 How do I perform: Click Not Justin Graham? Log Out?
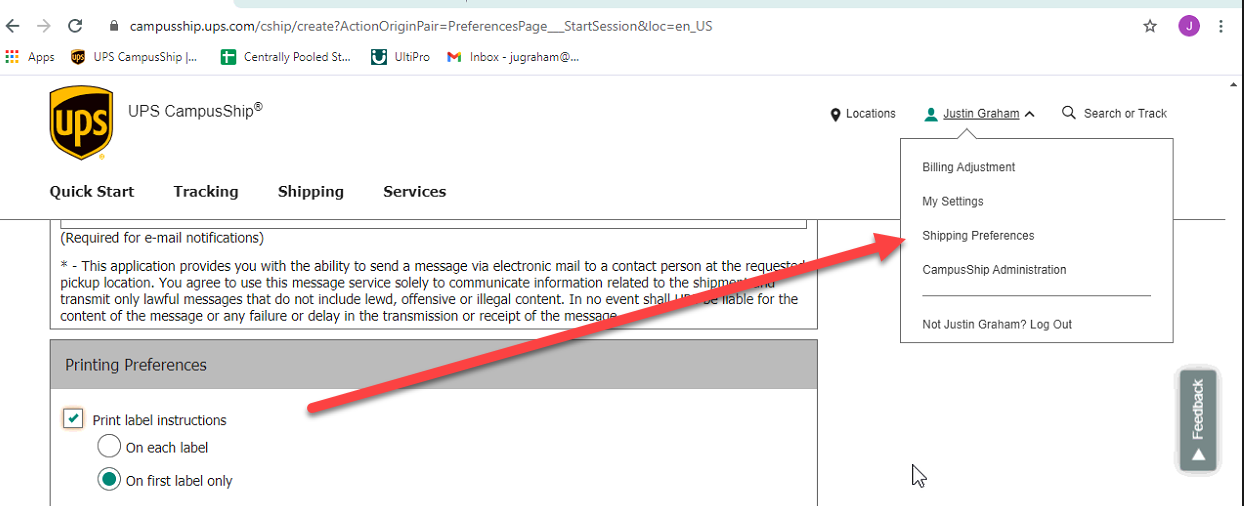(x=997, y=324)
